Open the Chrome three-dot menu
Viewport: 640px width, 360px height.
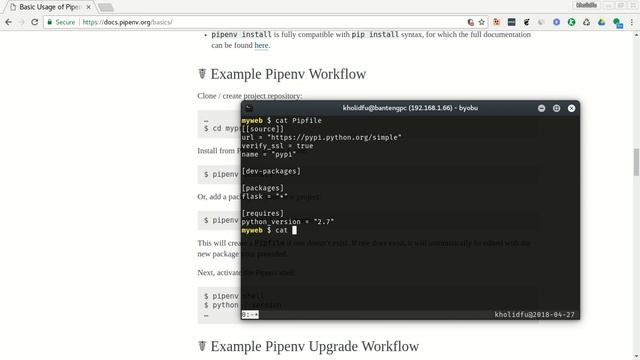(x=632, y=22)
